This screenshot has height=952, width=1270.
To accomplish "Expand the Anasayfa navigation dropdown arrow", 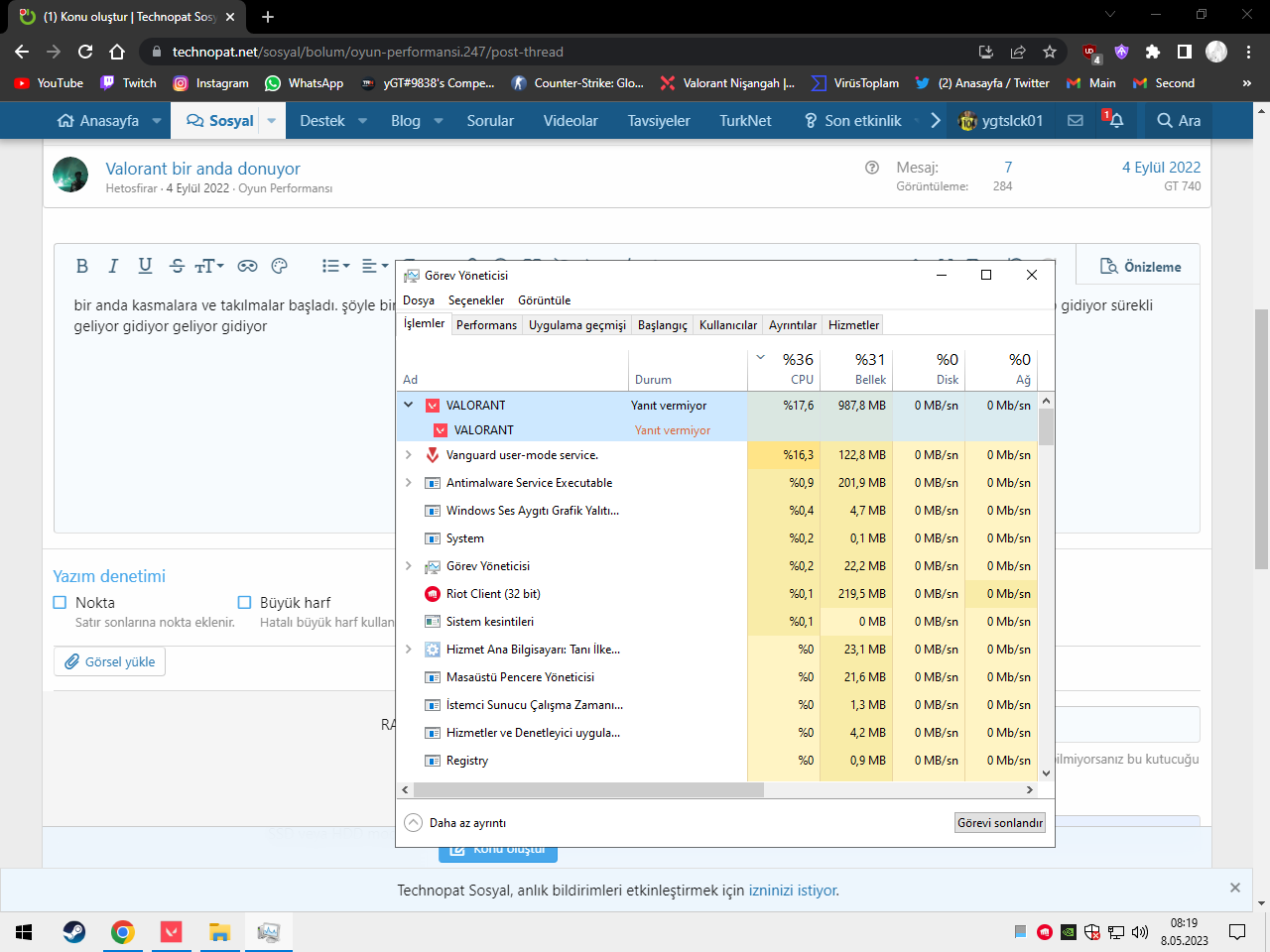I will tap(157, 121).
